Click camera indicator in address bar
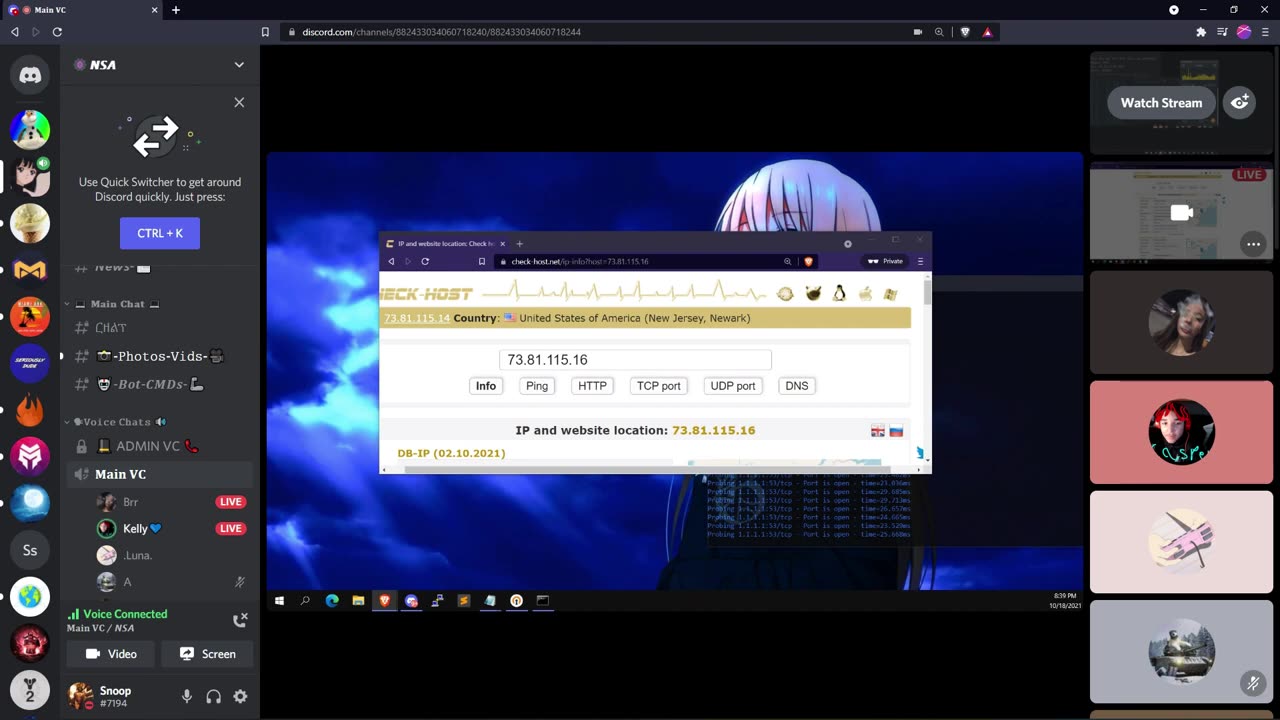The width and height of the screenshot is (1280, 720). [918, 32]
